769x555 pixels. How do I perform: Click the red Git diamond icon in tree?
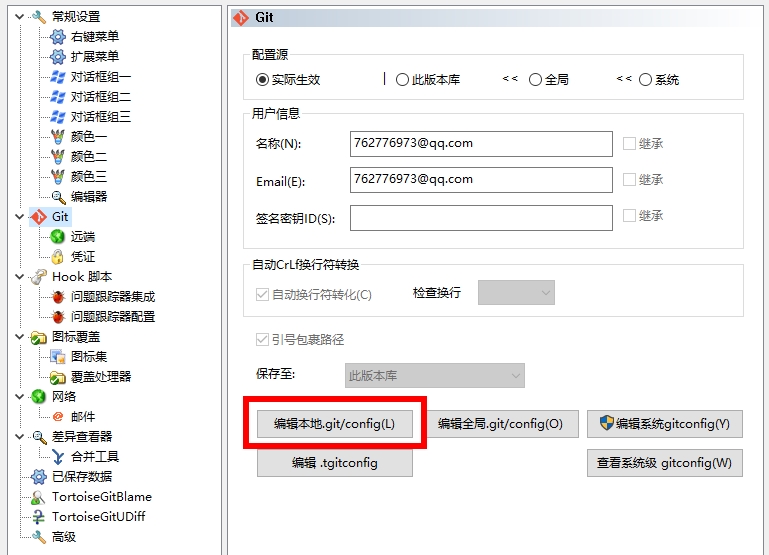click(39, 217)
